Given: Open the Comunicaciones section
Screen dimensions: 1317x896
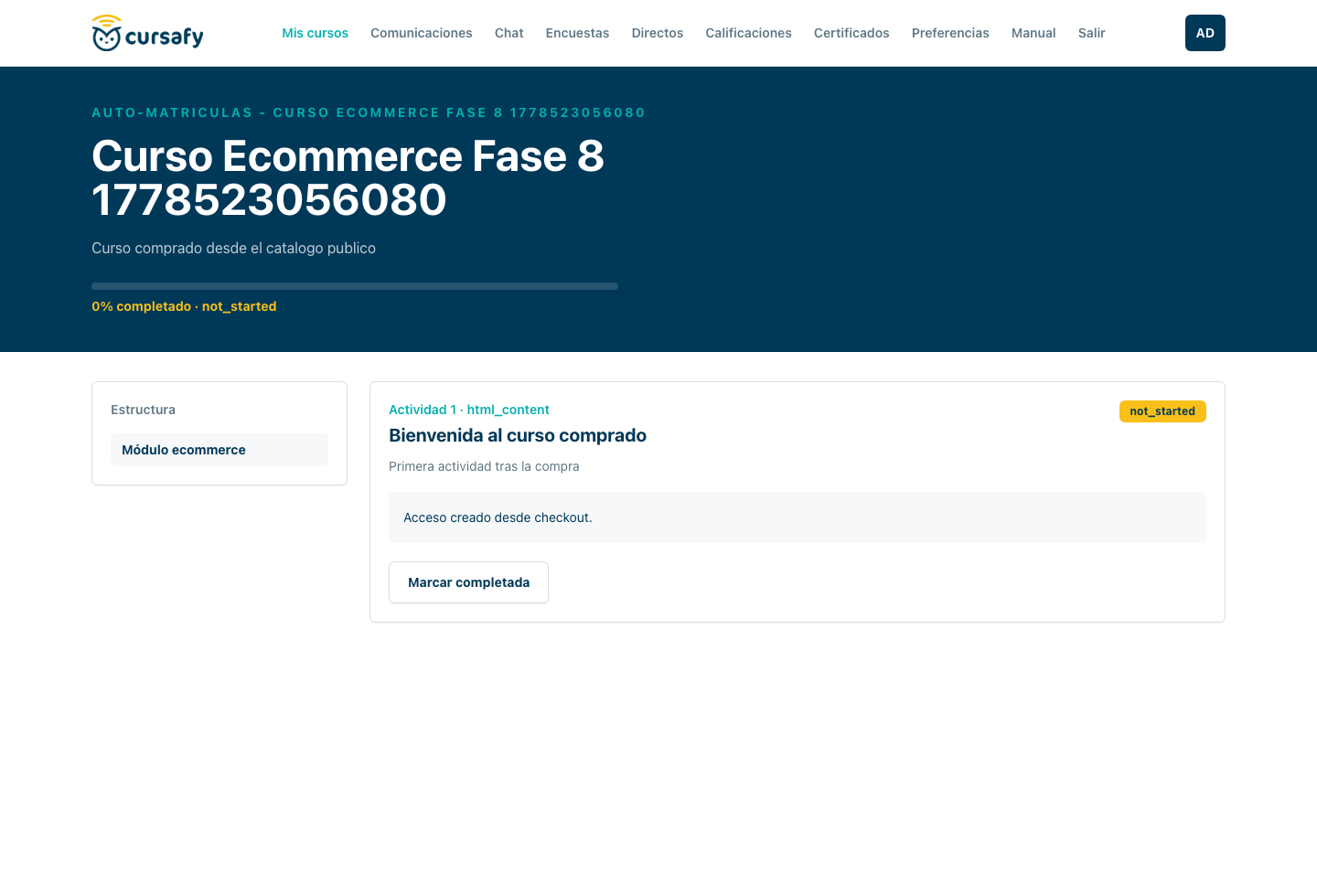Looking at the screenshot, I should pos(422,33).
